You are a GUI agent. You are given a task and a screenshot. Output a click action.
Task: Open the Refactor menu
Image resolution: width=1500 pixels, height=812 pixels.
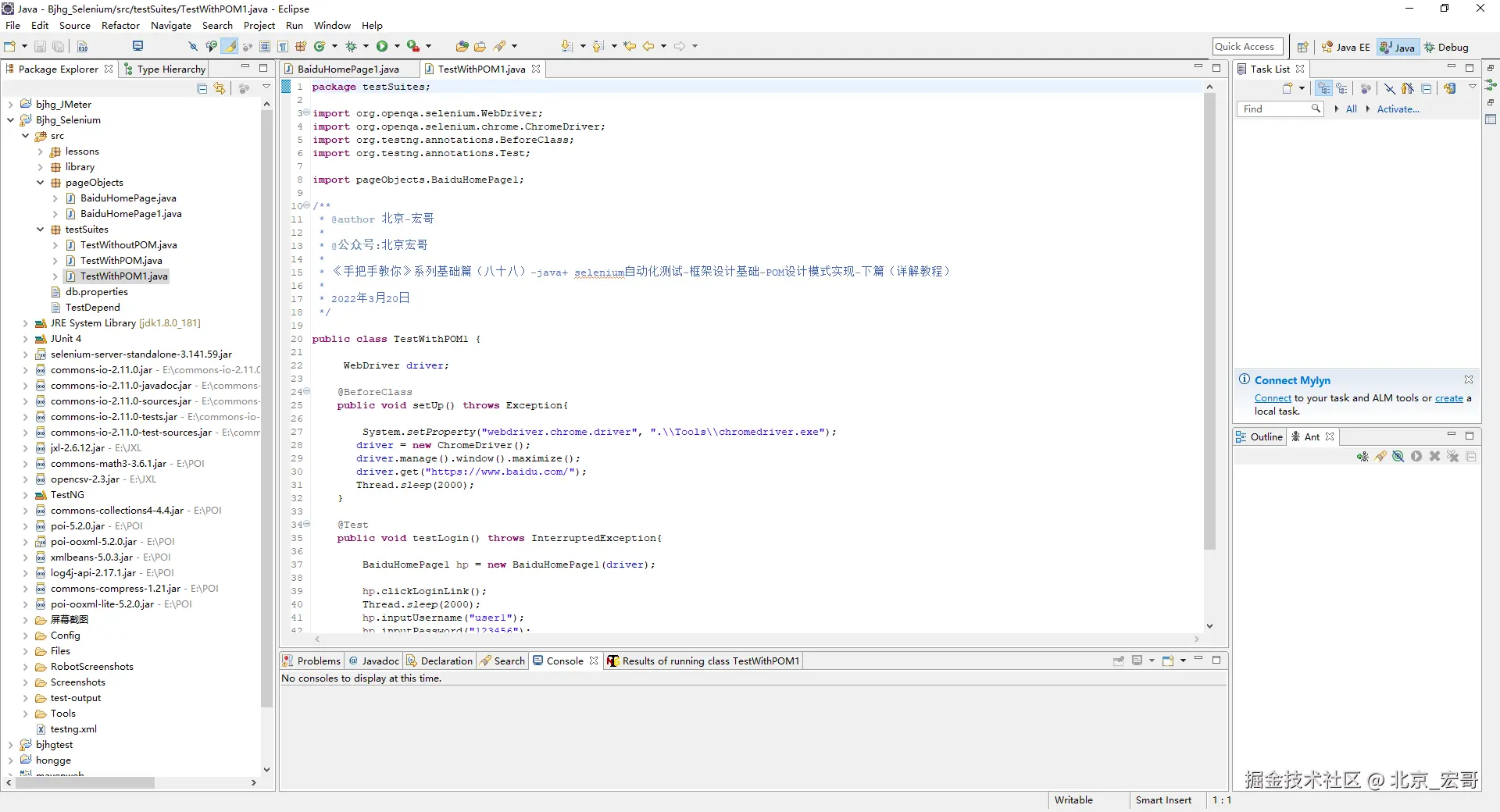[120, 26]
